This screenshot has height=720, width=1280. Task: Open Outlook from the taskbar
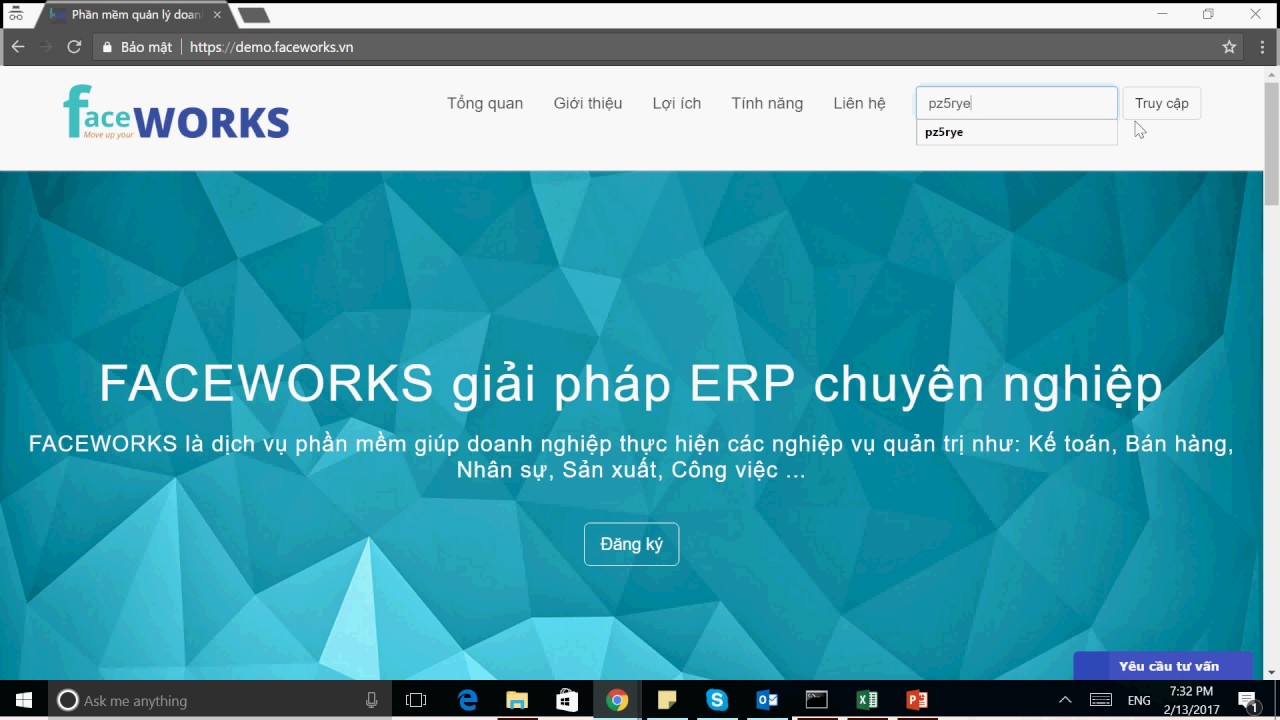767,700
